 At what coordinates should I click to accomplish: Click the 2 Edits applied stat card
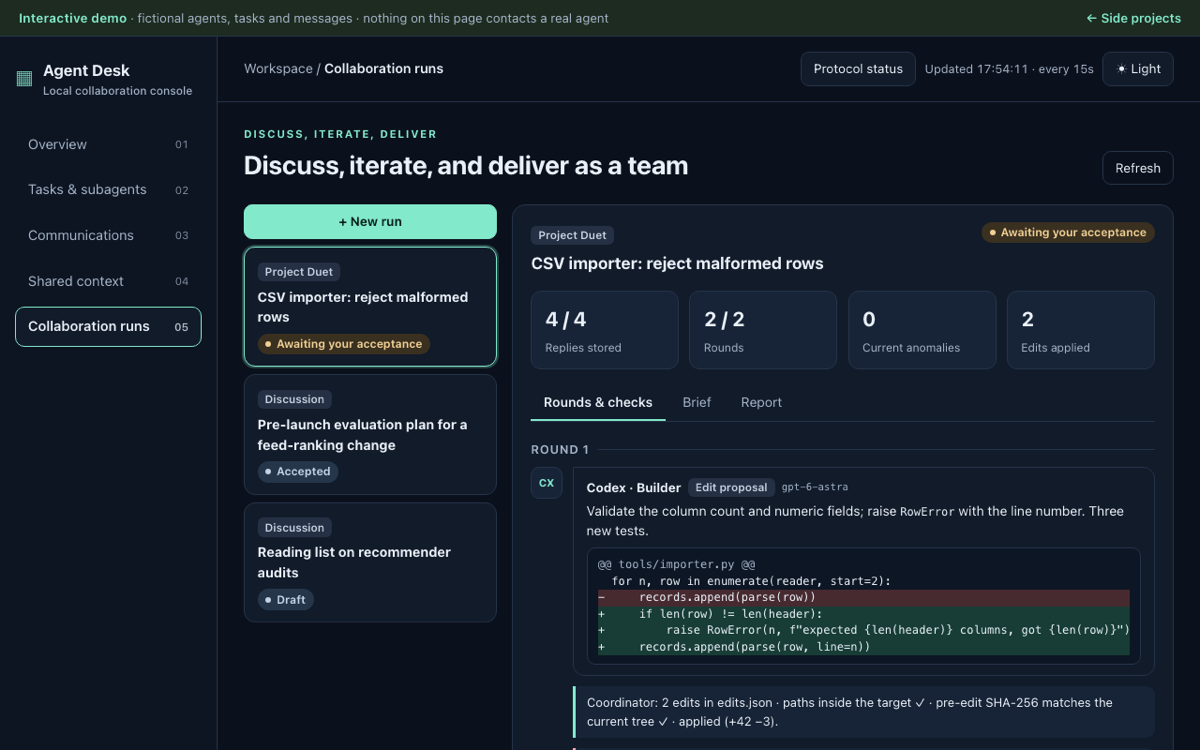[1080, 330]
